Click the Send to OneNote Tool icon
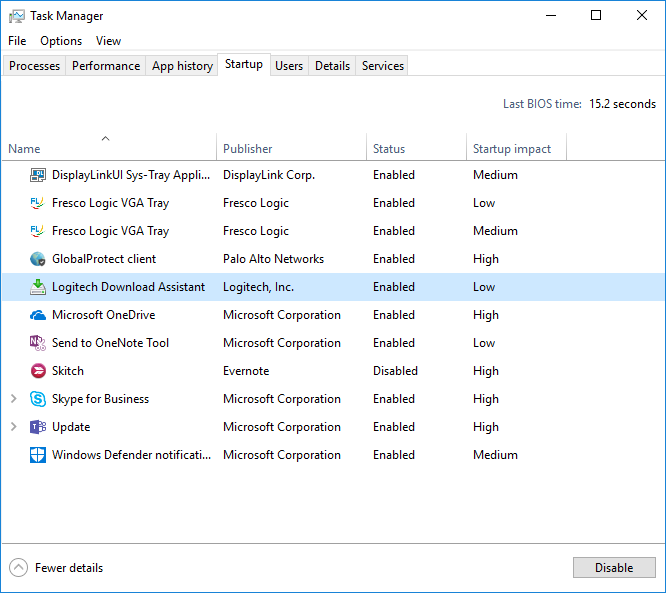The width and height of the screenshot is (666, 593). [38, 343]
